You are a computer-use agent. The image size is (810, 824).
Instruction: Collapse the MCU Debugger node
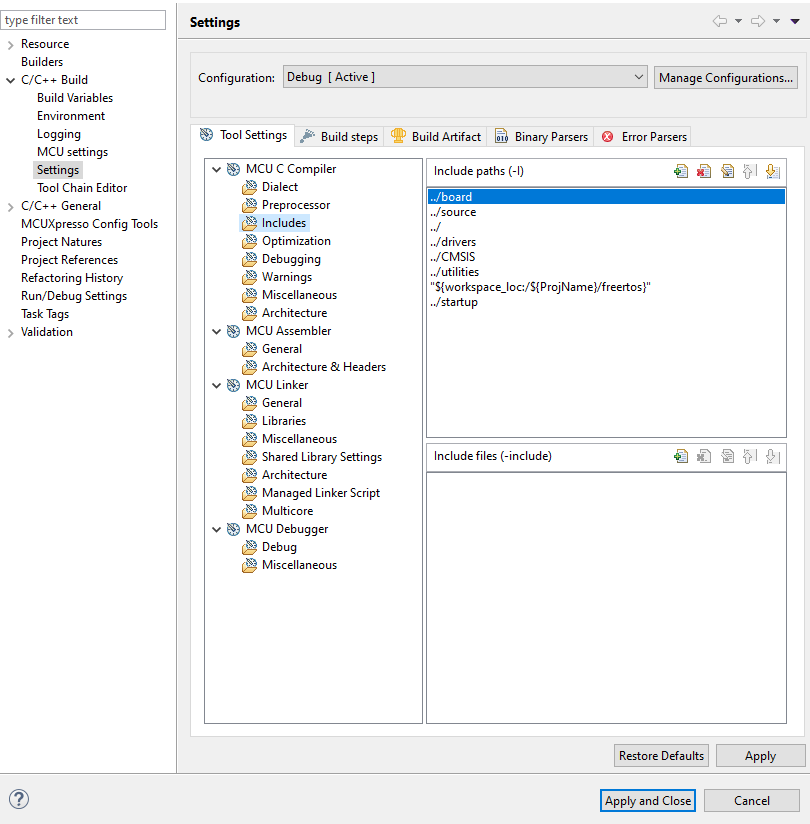216,529
